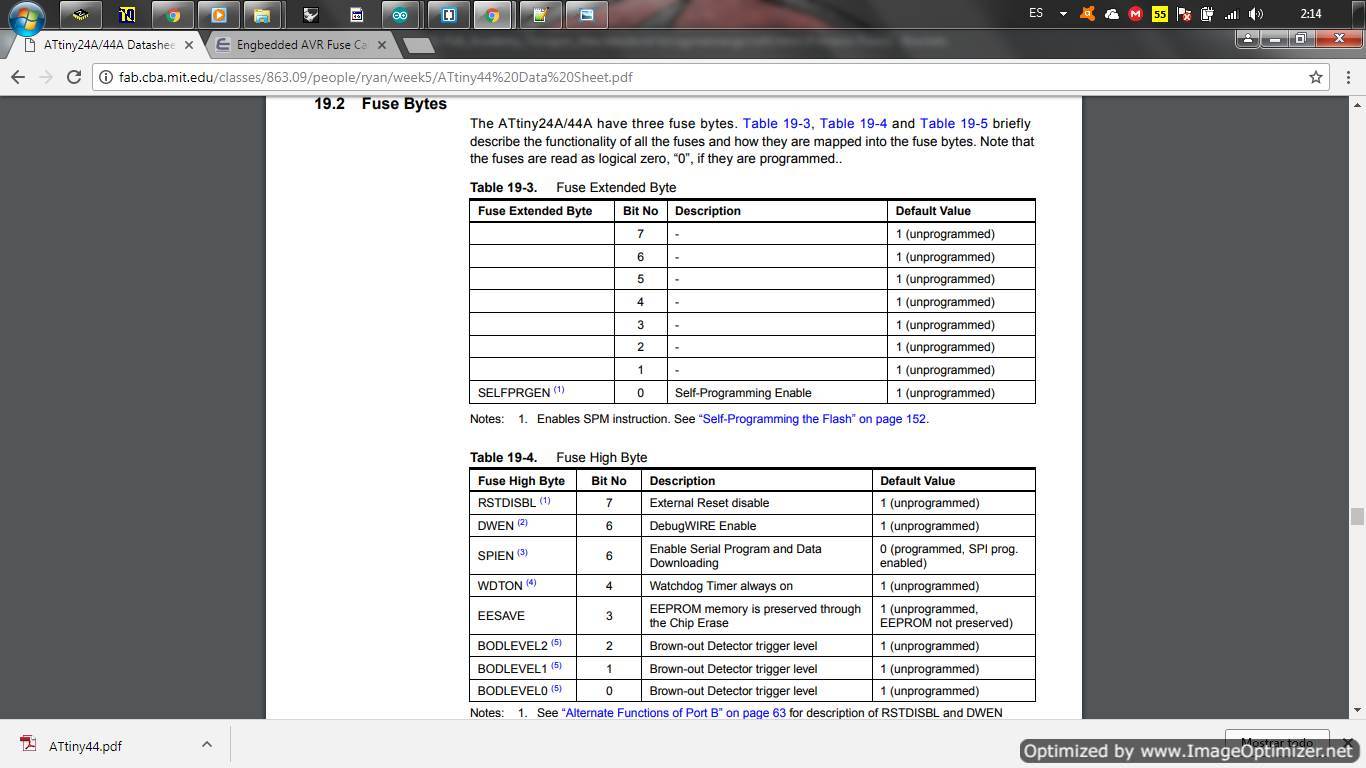This screenshot has width=1366, height=768.
Task: Open the Windows Explorer folder taskbar icon
Action: coord(262,15)
